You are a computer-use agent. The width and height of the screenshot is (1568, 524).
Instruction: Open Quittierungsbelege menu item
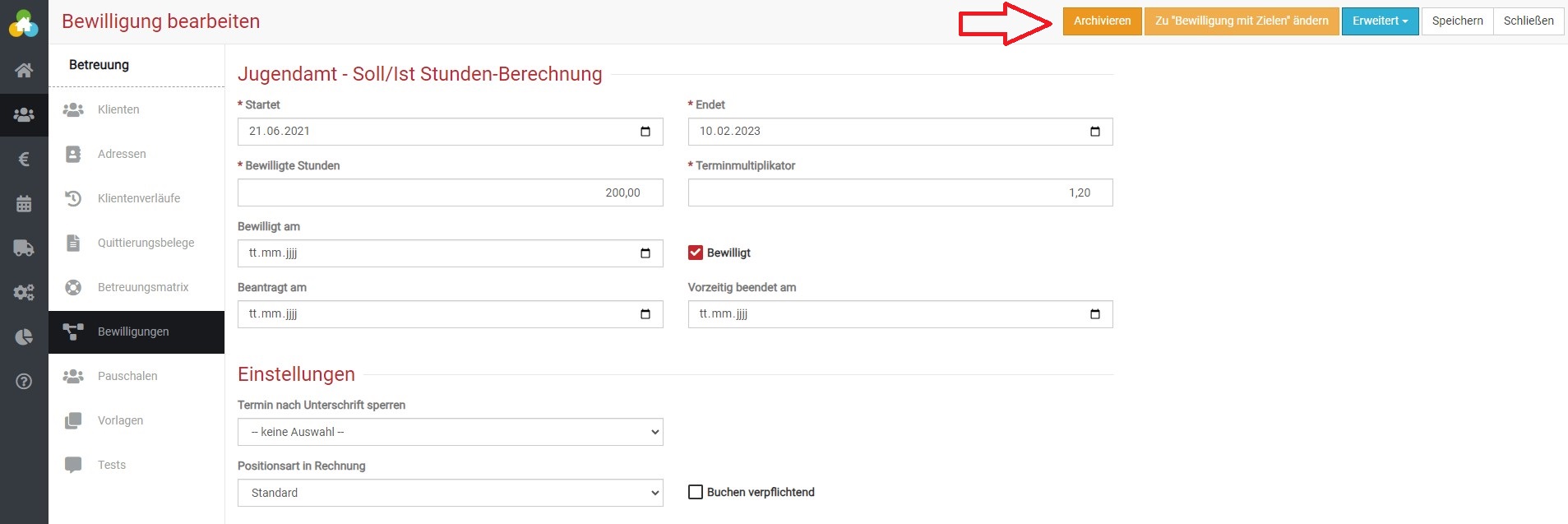click(x=136, y=243)
